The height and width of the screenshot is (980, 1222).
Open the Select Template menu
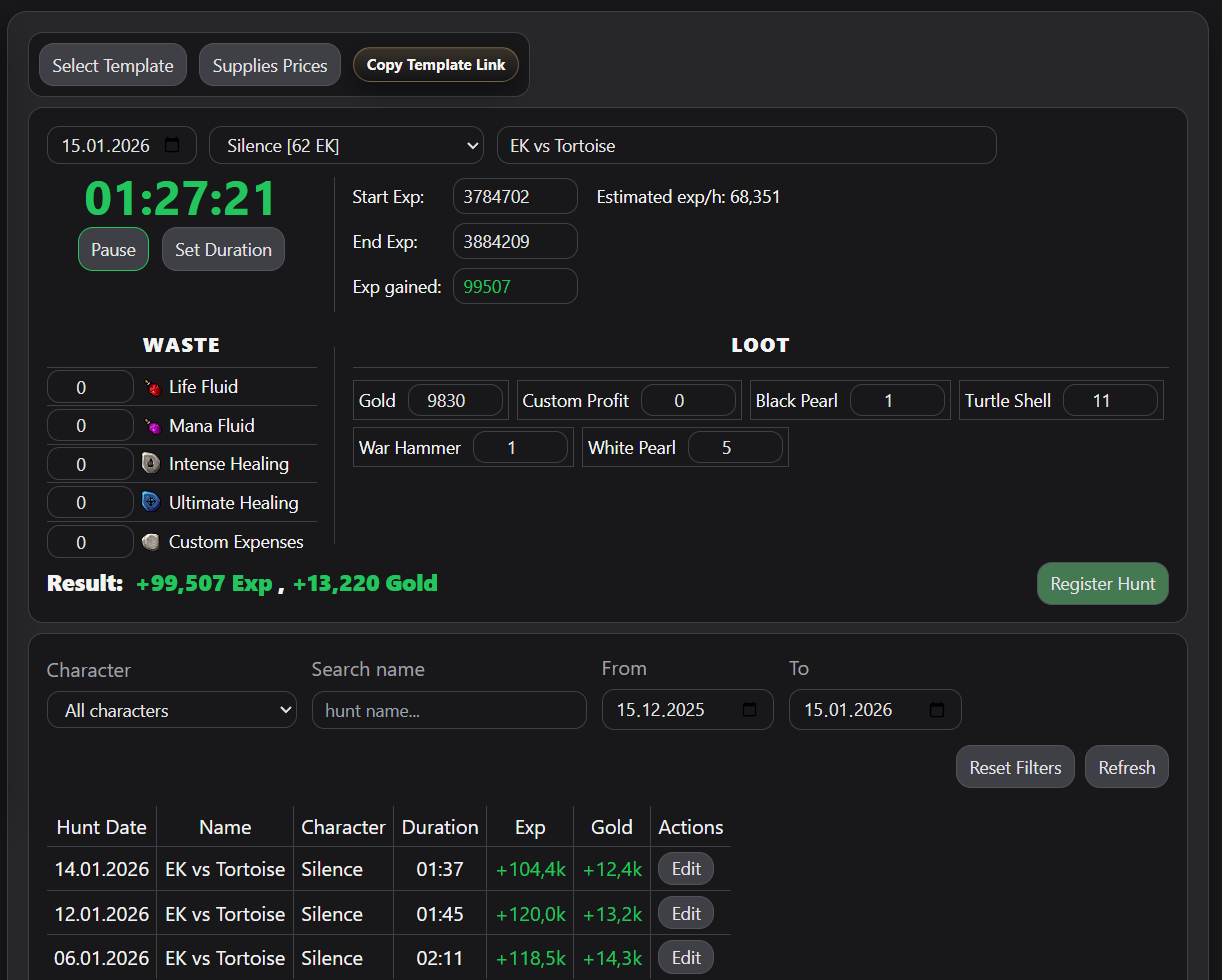coord(113,66)
